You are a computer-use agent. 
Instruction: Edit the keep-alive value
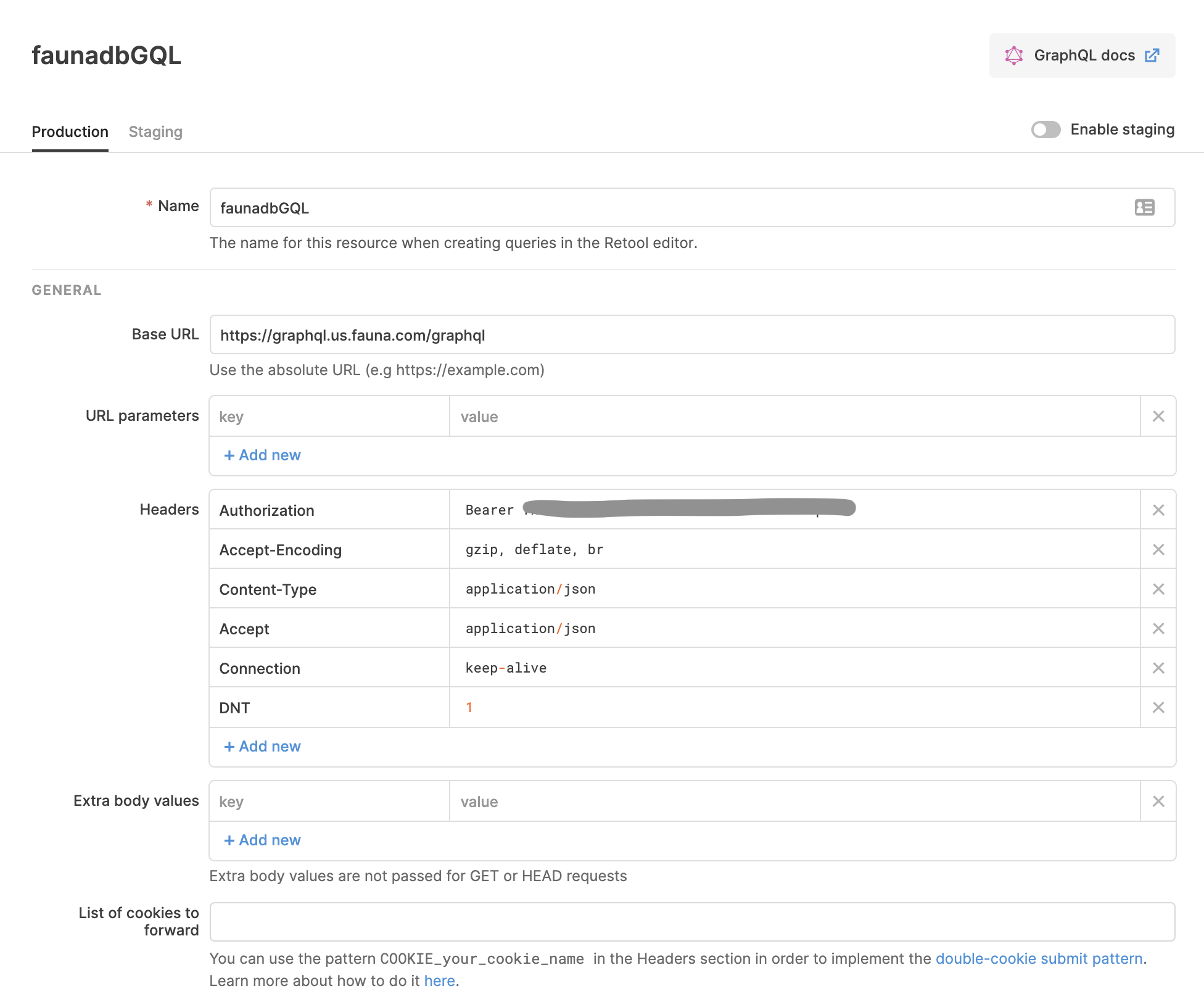(x=795, y=668)
